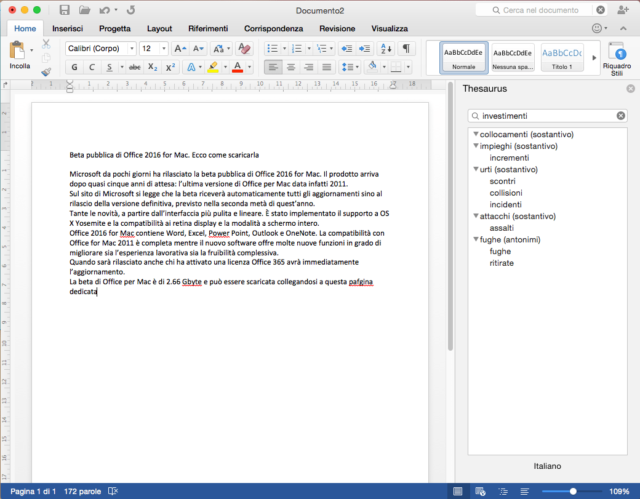Click the document vertical scrollbar
640x499 pixels.
450,216
